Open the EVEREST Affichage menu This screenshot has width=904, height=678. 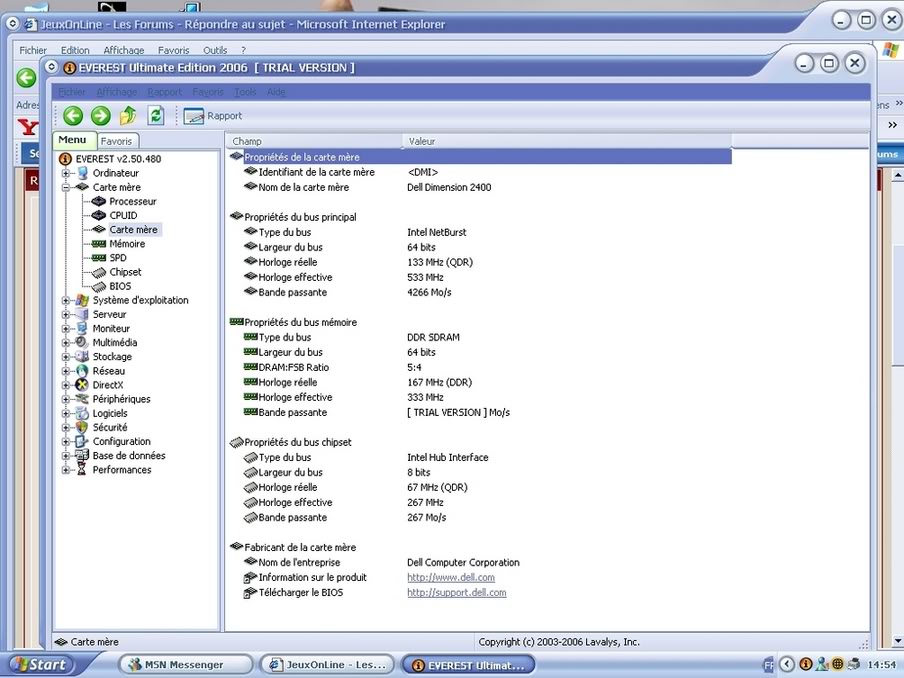(117, 92)
